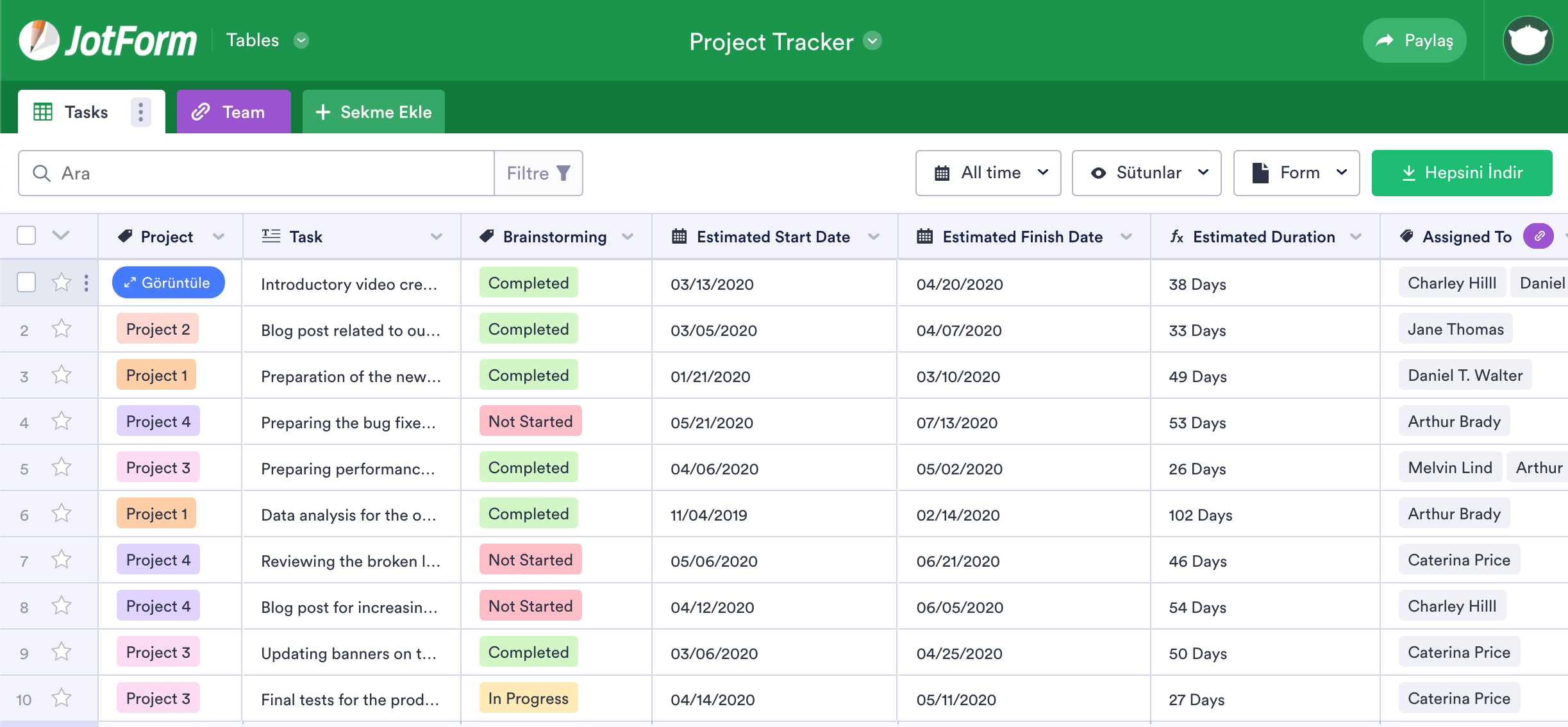Star row 10 Project 3 entry

click(x=62, y=698)
